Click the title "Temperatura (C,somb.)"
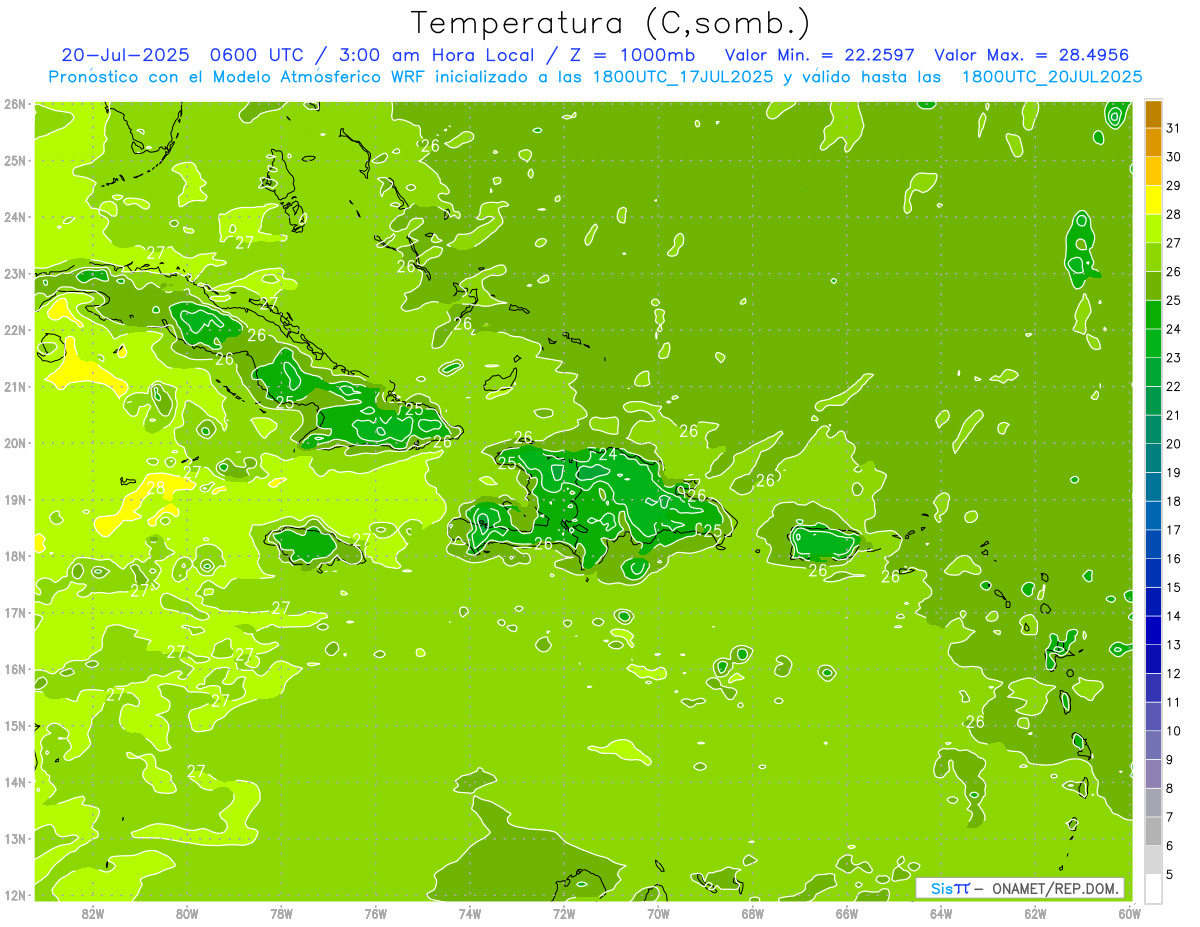 [x=611, y=24]
